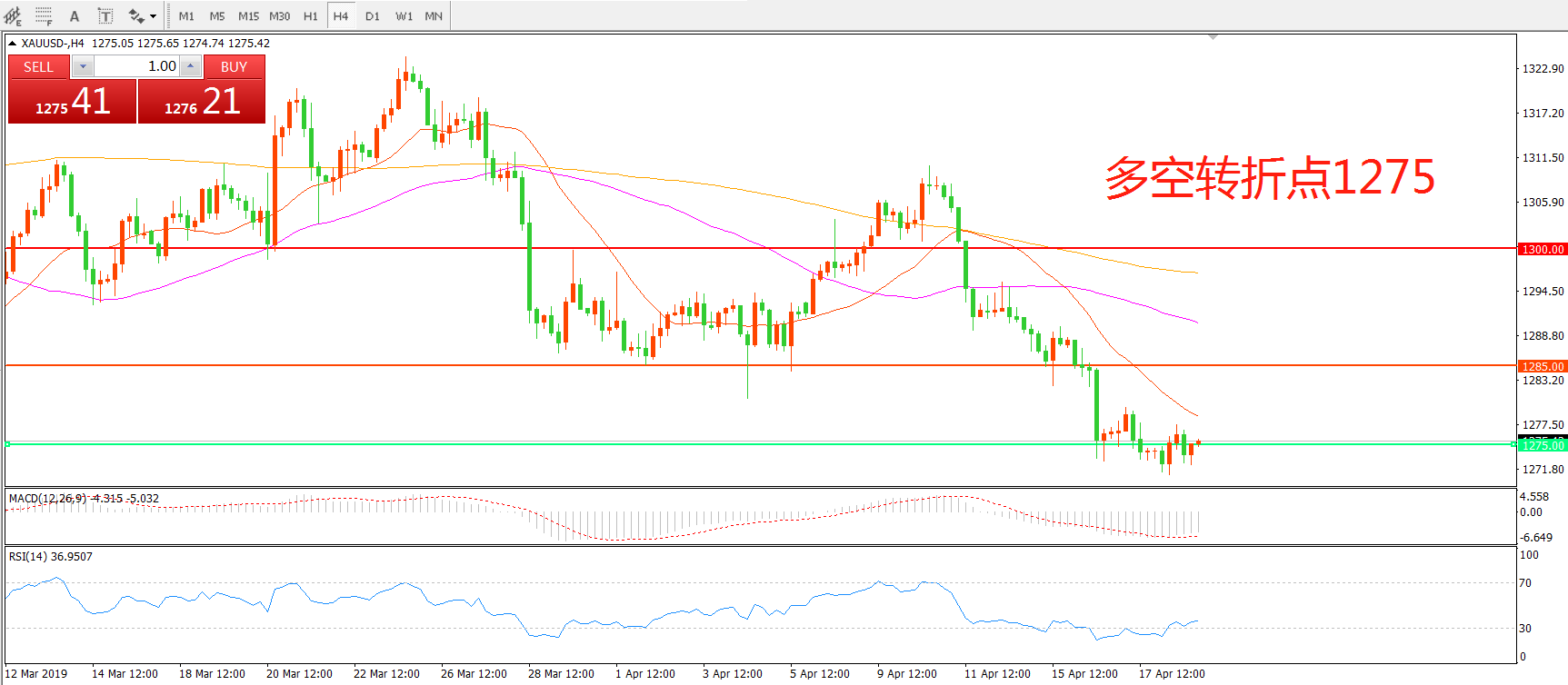The height and width of the screenshot is (685, 1568).
Task: Switch to H1 timeframe
Action: [311, 15]
